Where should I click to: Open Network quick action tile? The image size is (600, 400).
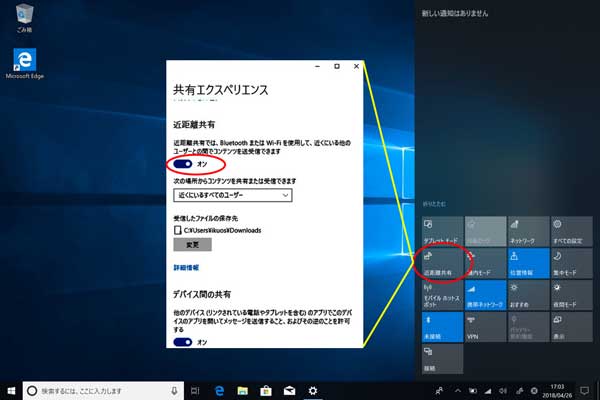pyautogui.click(x=528, y=232)
